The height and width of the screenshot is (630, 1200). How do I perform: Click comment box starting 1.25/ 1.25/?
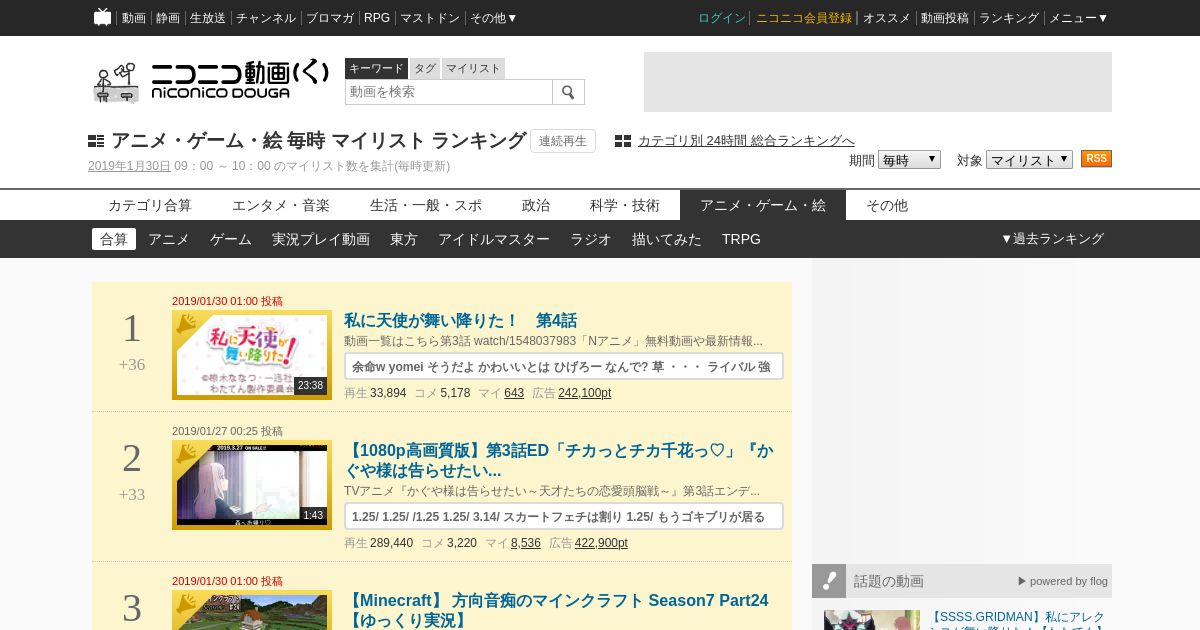coord(564,516)
